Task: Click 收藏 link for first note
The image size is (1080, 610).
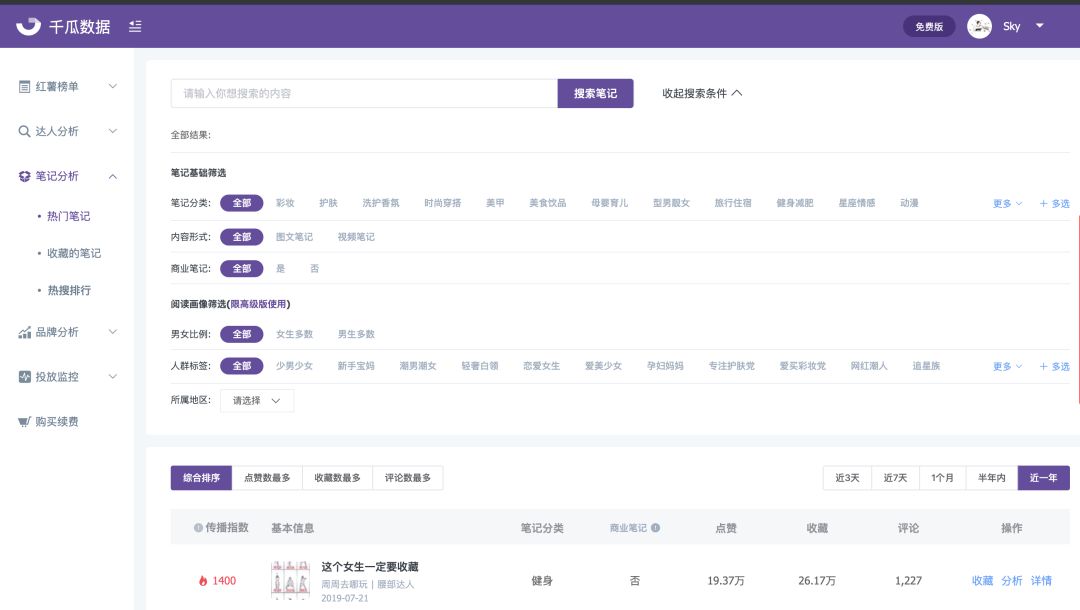Action: click(982, 580)
